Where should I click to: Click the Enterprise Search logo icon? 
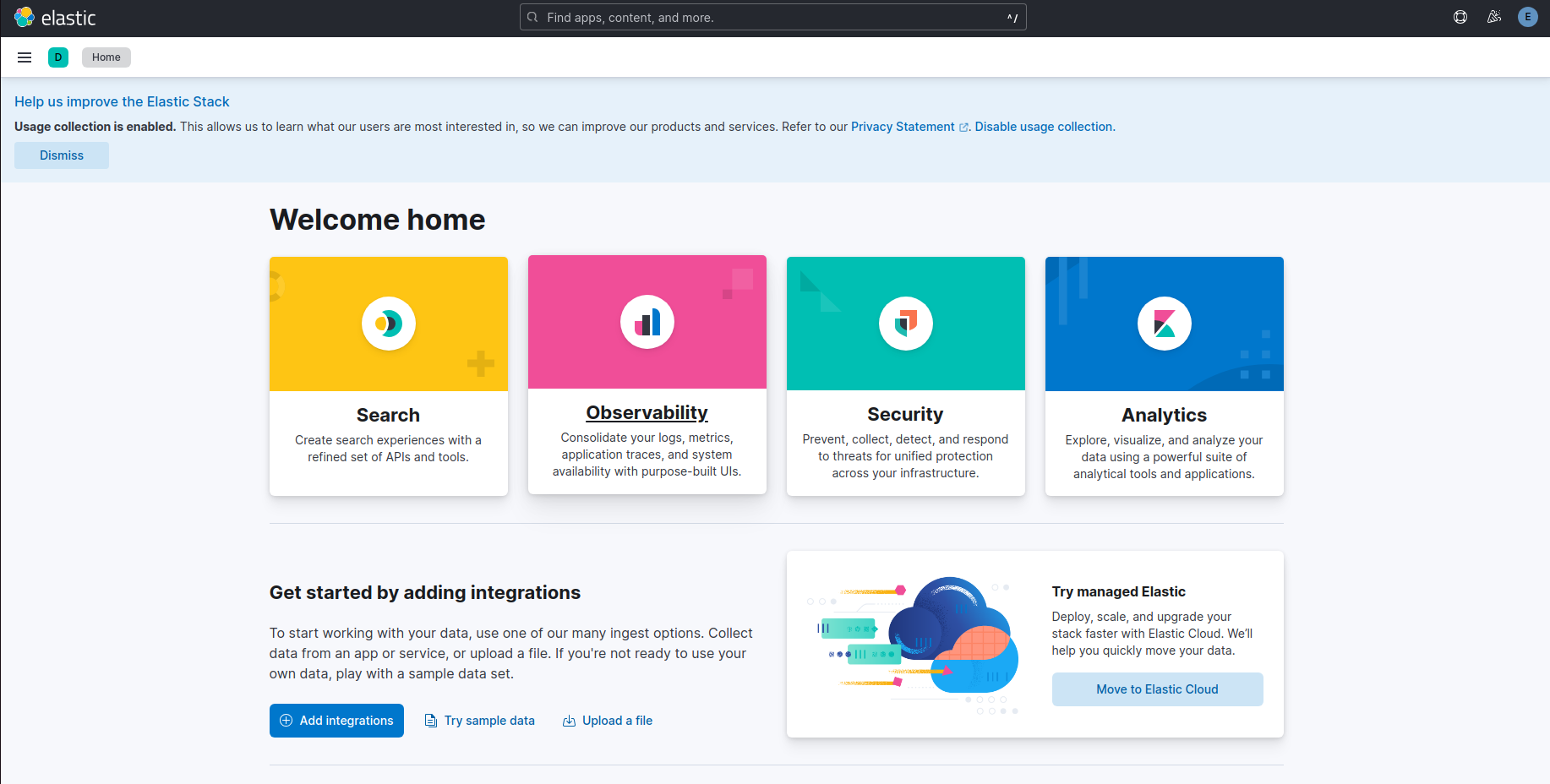389,324
